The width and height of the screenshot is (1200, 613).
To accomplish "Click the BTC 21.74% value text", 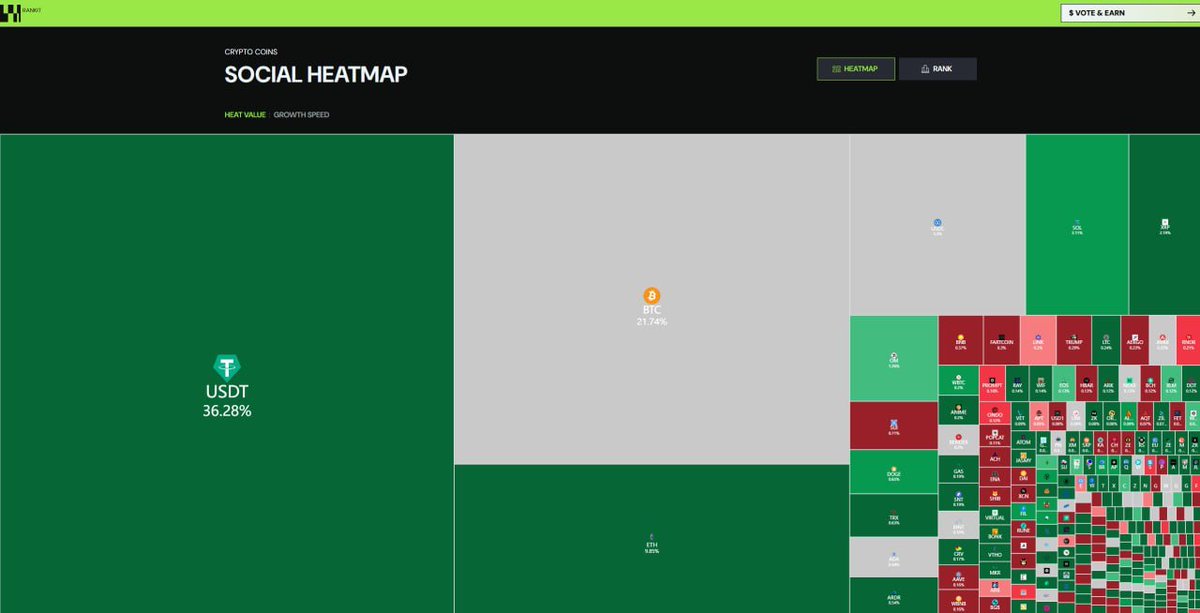I will coord(652,322).
